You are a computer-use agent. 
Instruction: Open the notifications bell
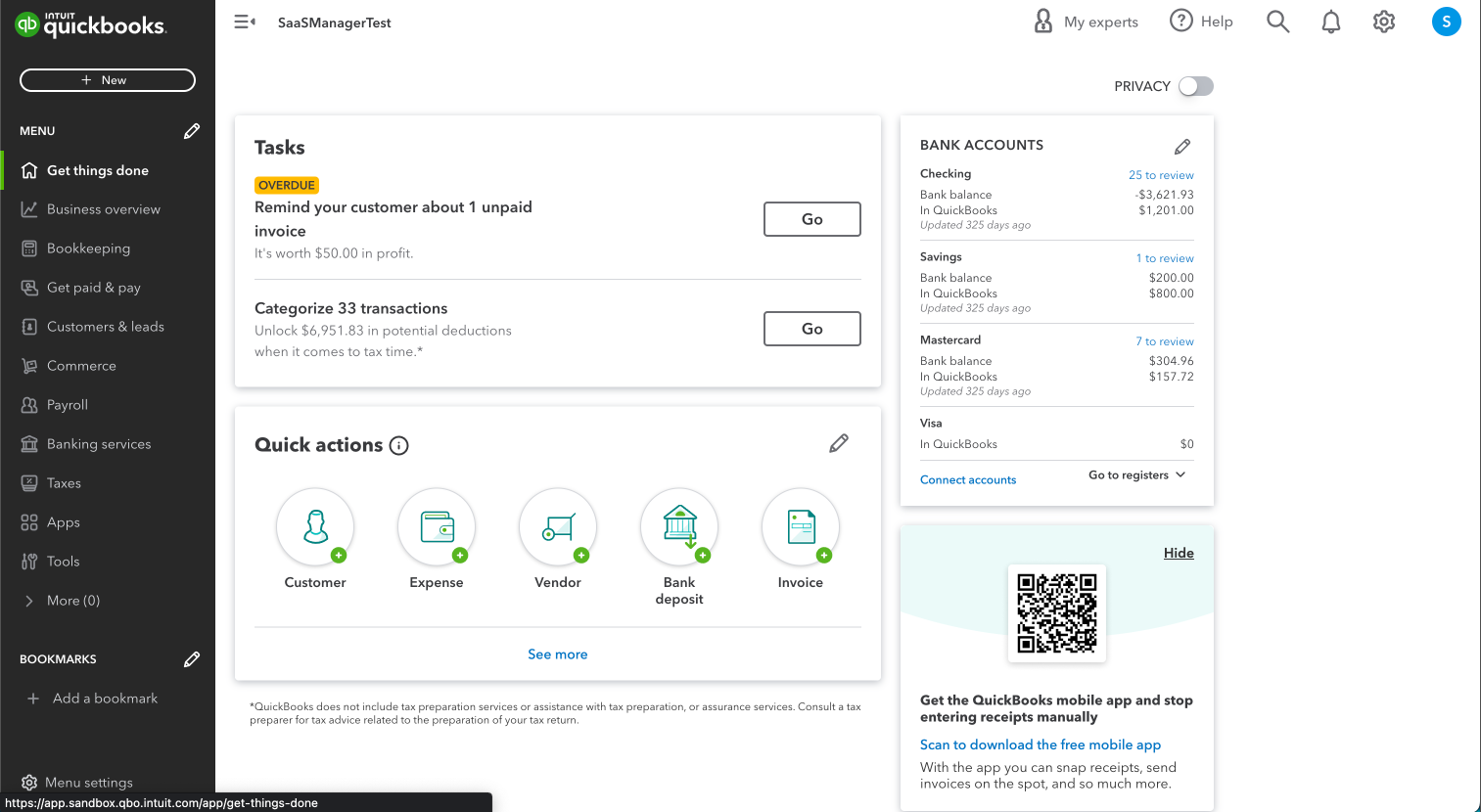(1331, 22)
